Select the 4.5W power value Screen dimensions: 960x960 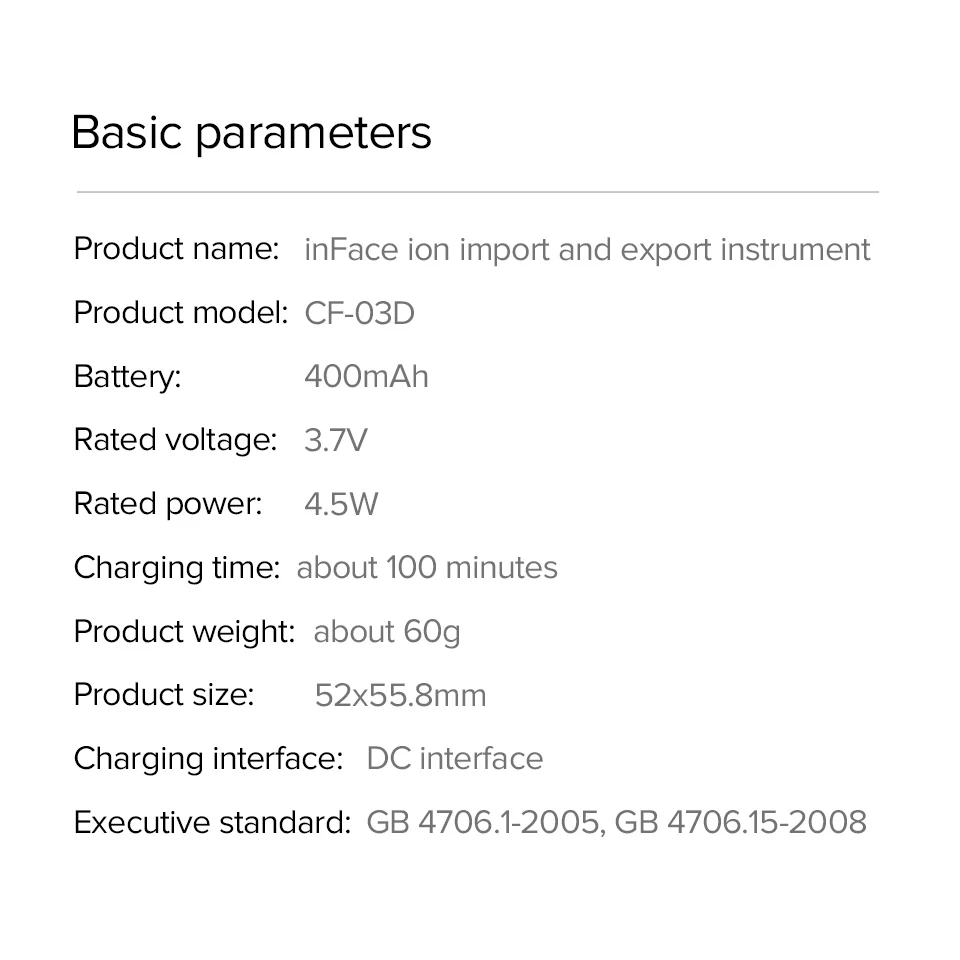341,504
